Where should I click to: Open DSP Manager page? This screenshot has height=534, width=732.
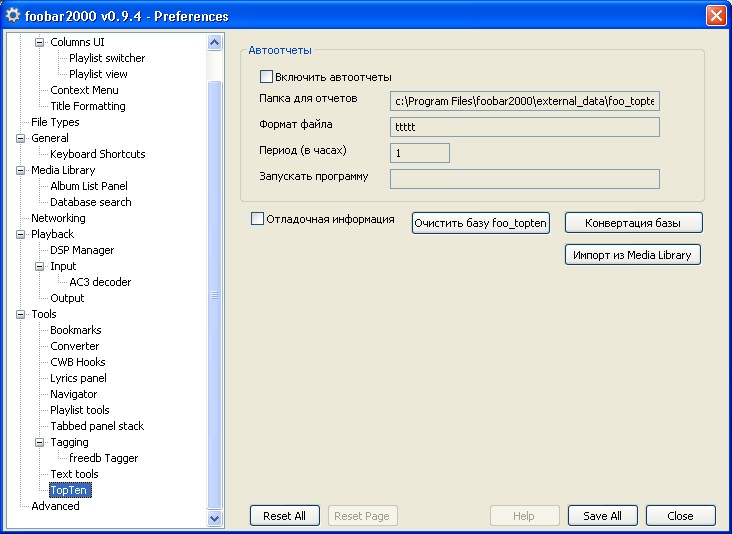click(82, 250)
